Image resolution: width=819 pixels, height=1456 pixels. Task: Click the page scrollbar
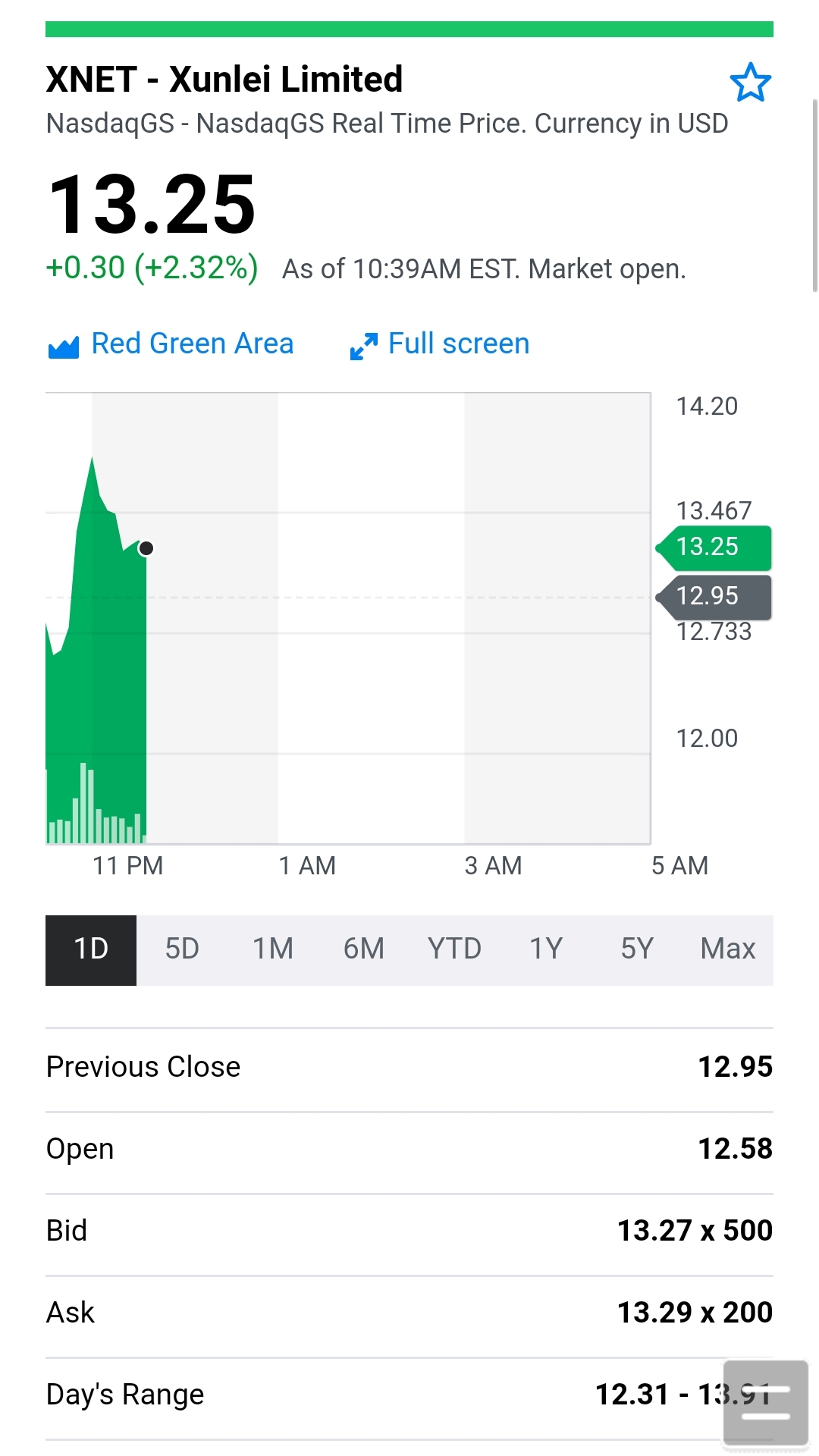pos(814,195)
